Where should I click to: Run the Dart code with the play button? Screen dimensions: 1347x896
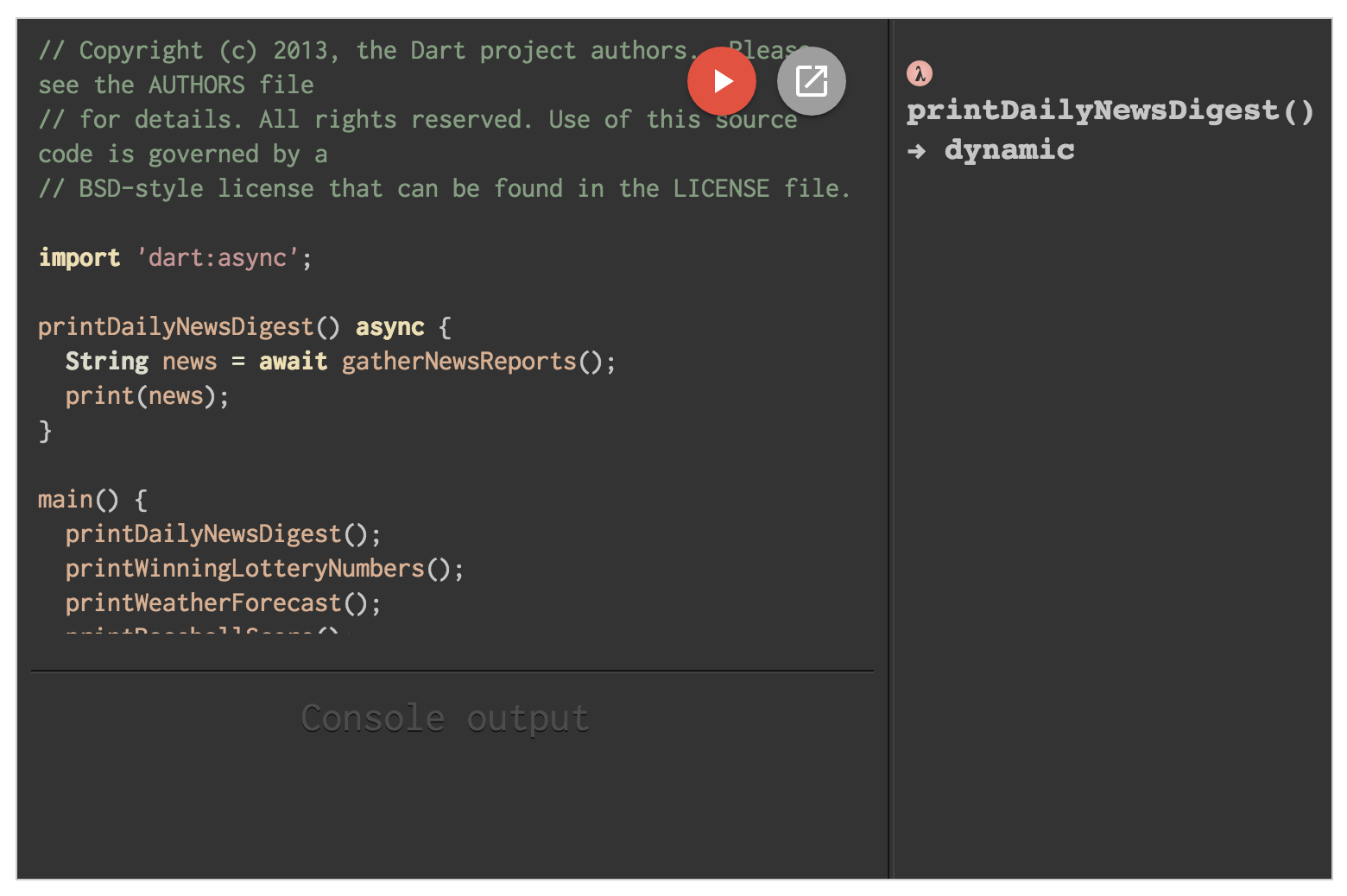(722, 80)
